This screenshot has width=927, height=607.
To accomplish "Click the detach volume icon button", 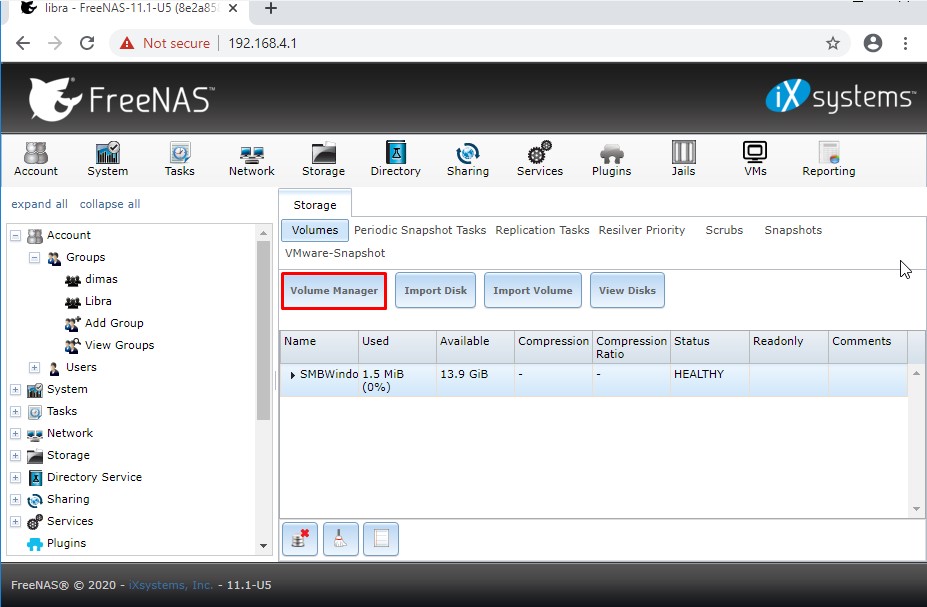I will click(300, 538).
